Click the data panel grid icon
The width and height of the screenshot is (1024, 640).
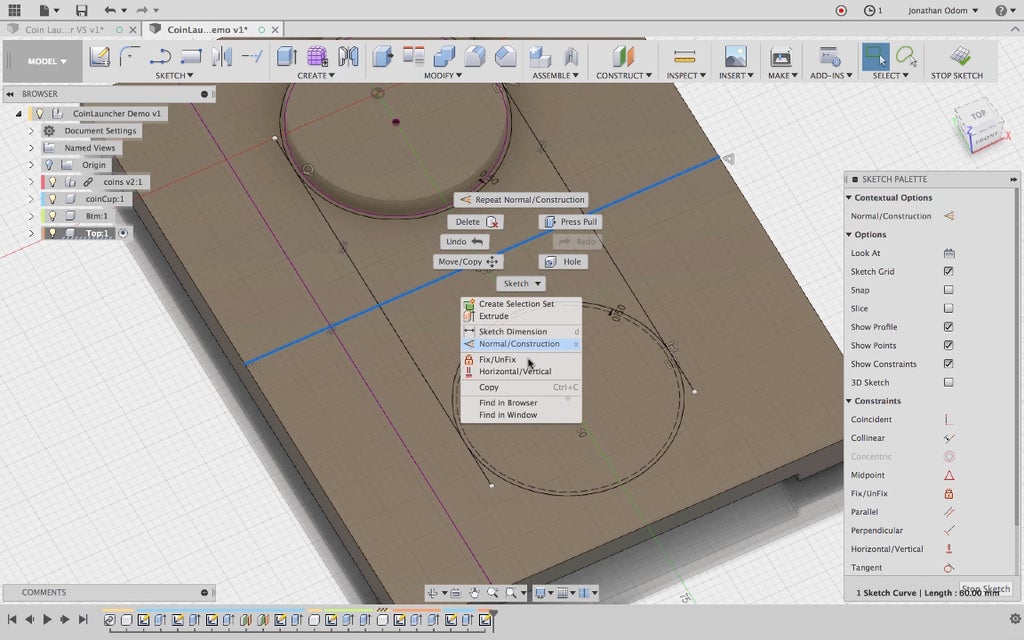(14, 10)
